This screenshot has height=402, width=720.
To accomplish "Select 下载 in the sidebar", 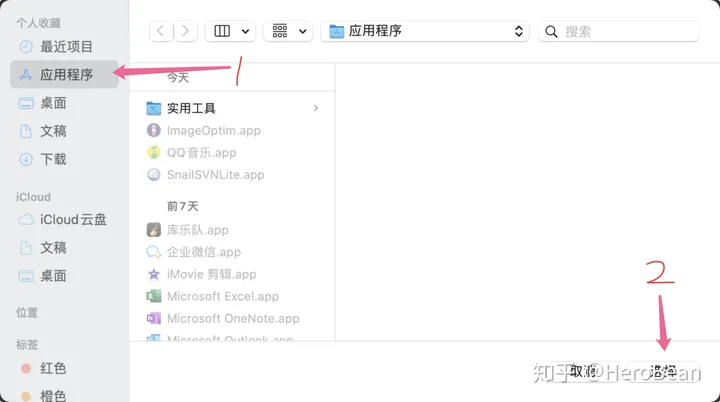I will (64, 159).
